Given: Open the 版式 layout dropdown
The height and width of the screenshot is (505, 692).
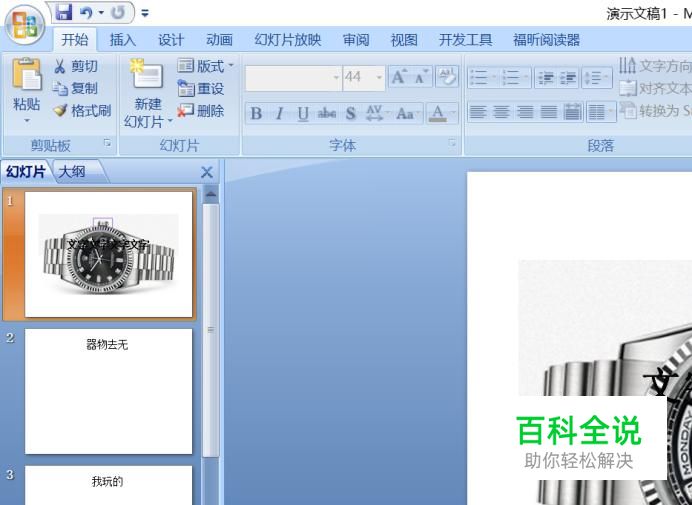Looking at the screenshot, I should pyautogui.click(x=206, y=66).
